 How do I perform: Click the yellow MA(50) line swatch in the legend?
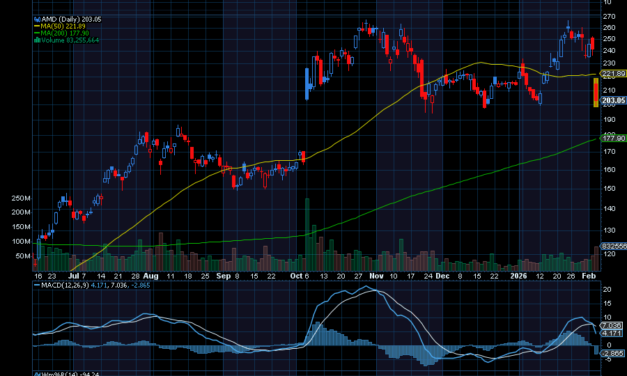coord(37,26)
